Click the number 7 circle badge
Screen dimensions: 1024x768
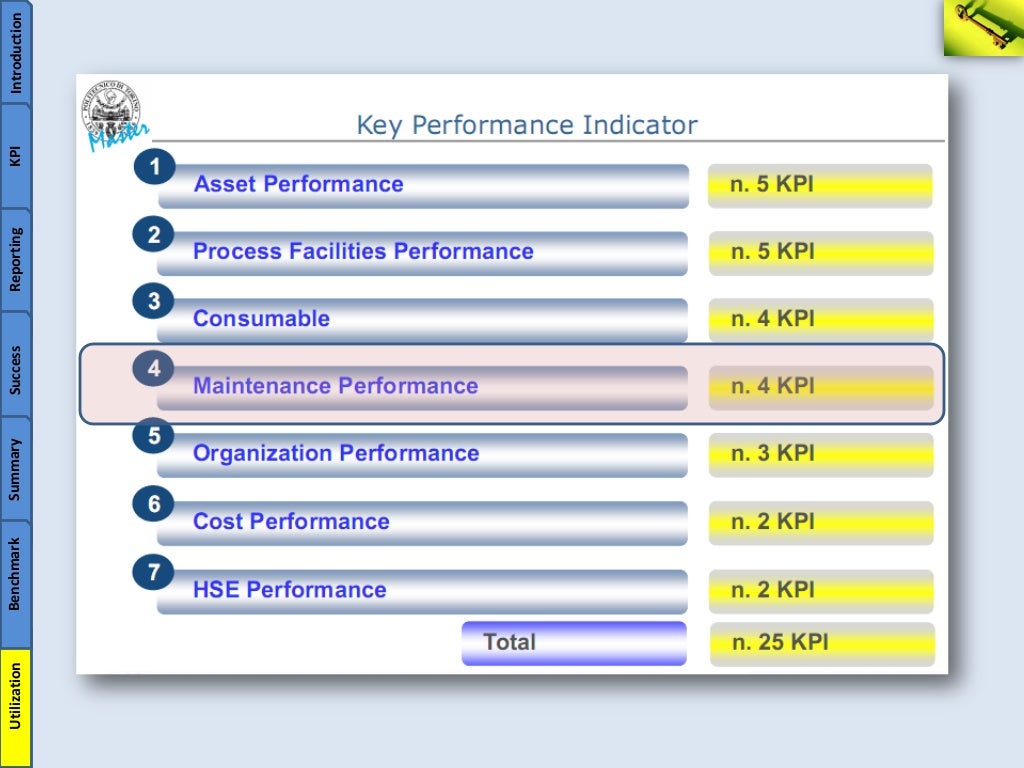pos(153,573)
